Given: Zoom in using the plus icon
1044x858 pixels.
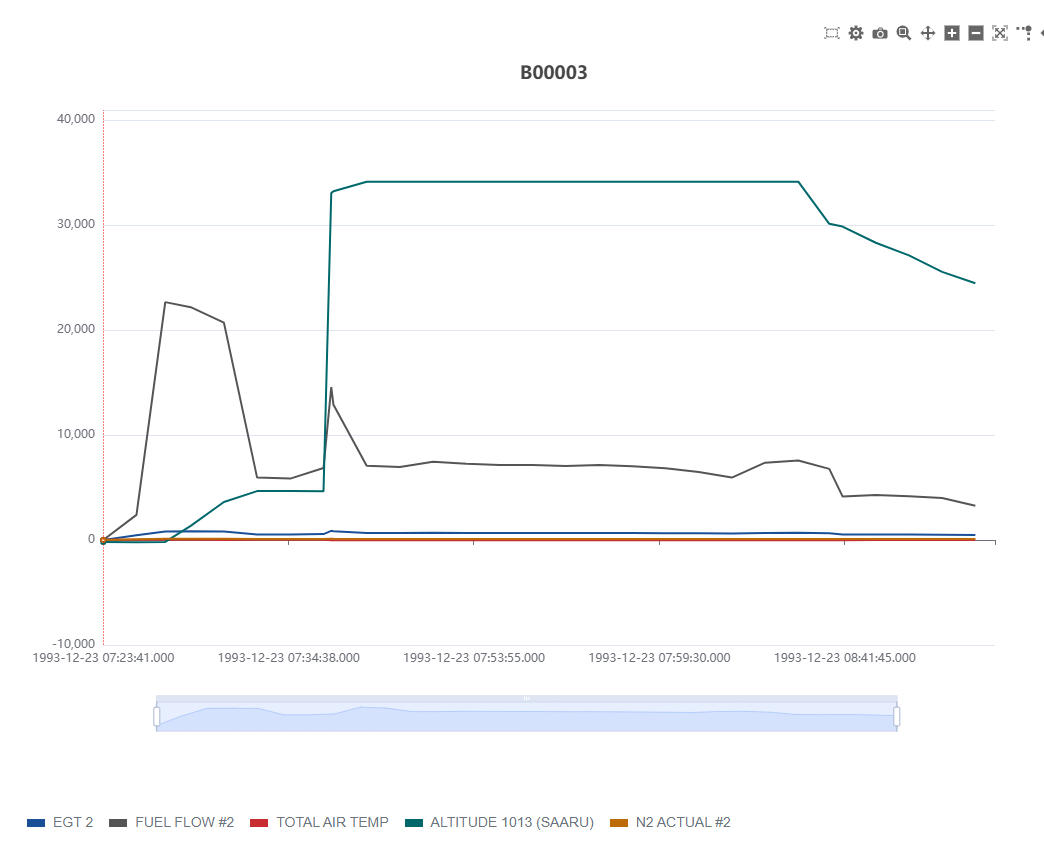Looking at the screenshot, I should 952,33.
